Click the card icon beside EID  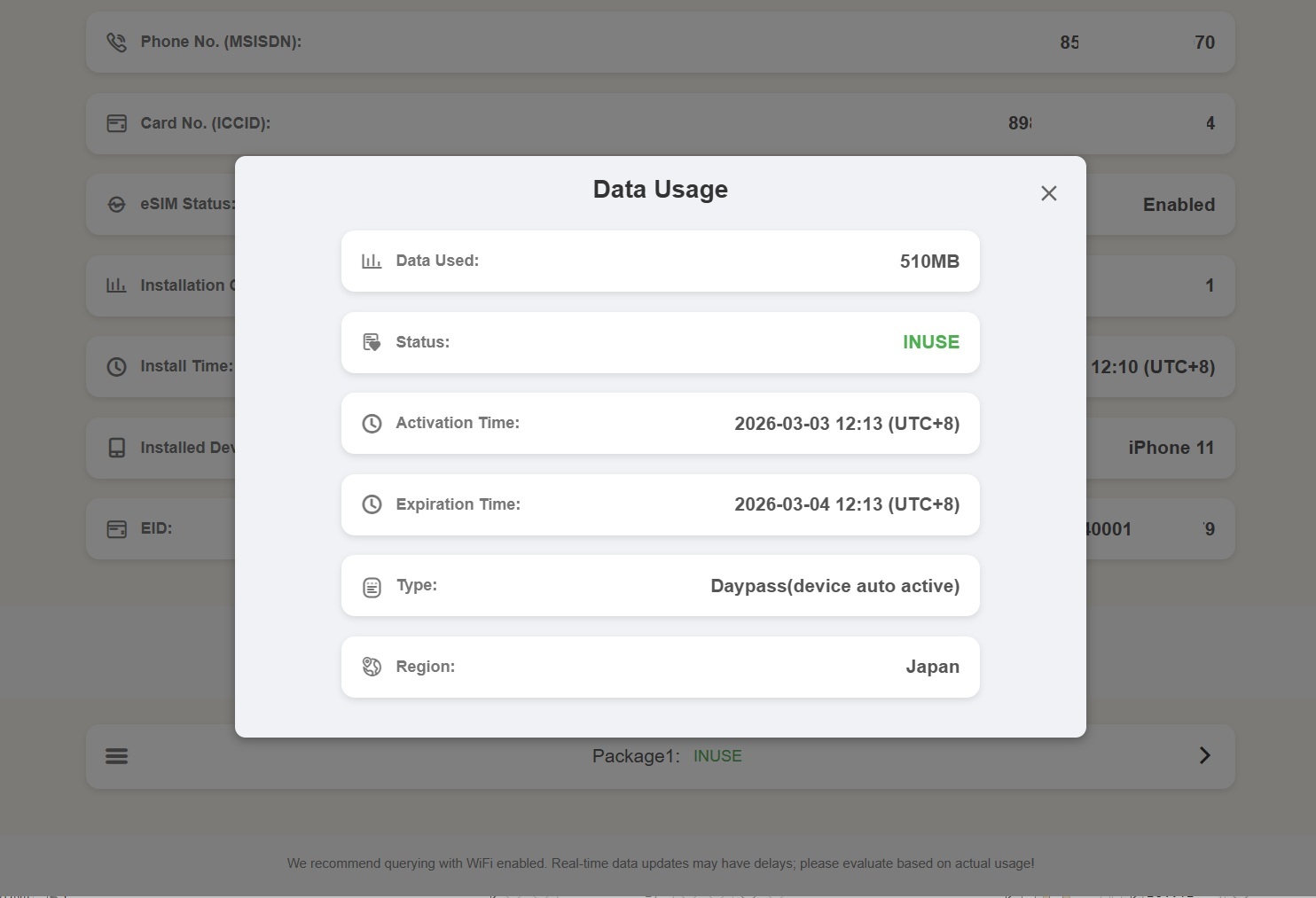(x=116, y=529)
